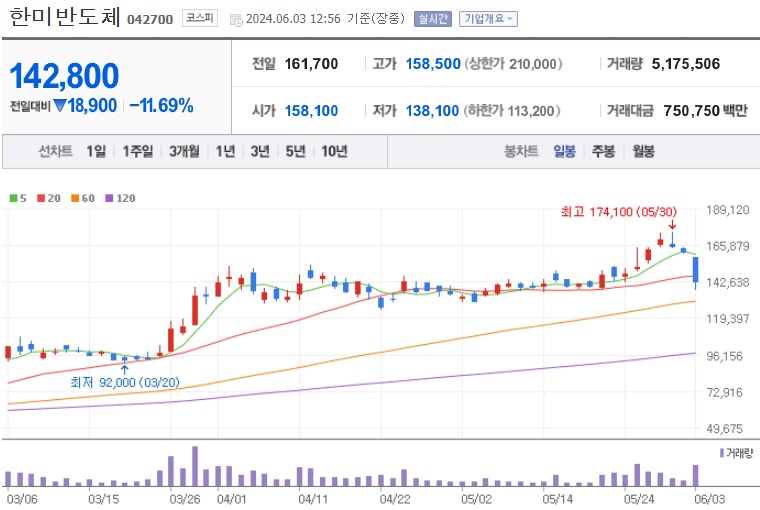Click the previous close value 161,700
The width and height of the screenshot is (760, 510).
[x=311, y=64]
